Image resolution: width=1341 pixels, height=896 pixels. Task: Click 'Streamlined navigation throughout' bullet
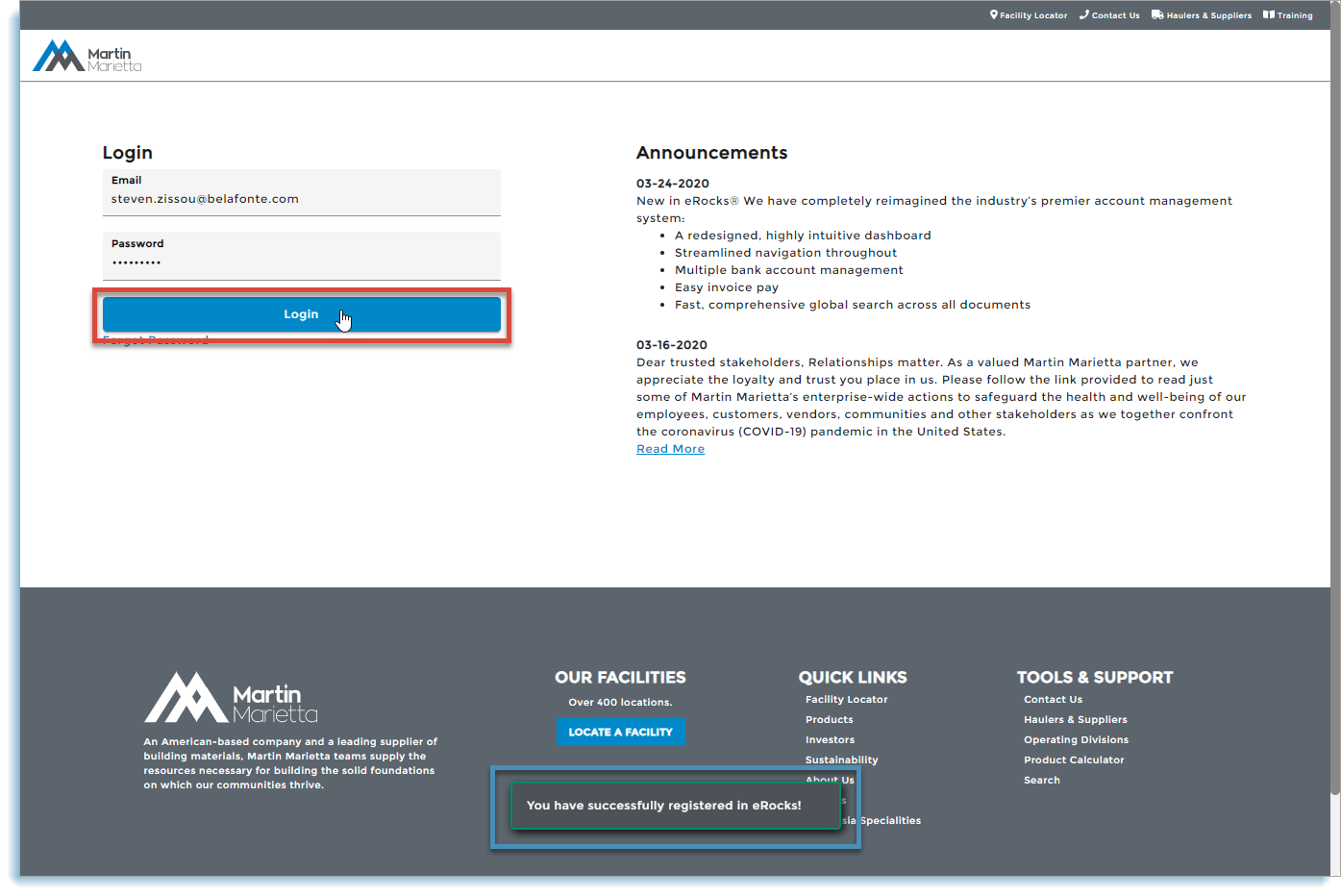point(785,253)
